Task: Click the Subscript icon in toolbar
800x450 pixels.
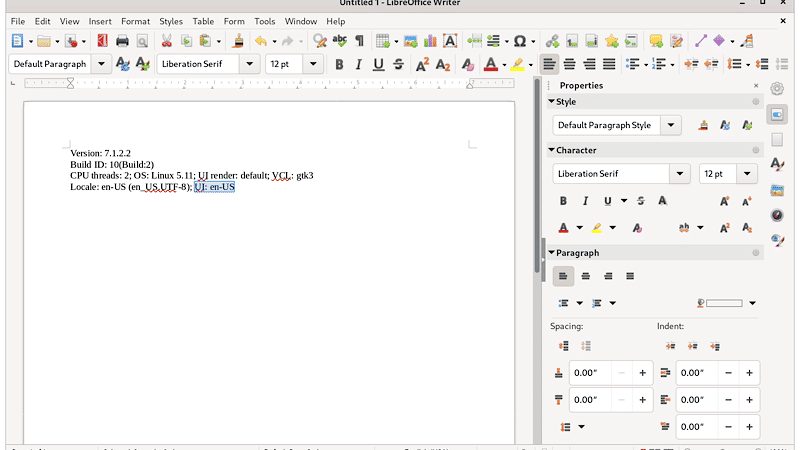Action: tap(443, 64)
